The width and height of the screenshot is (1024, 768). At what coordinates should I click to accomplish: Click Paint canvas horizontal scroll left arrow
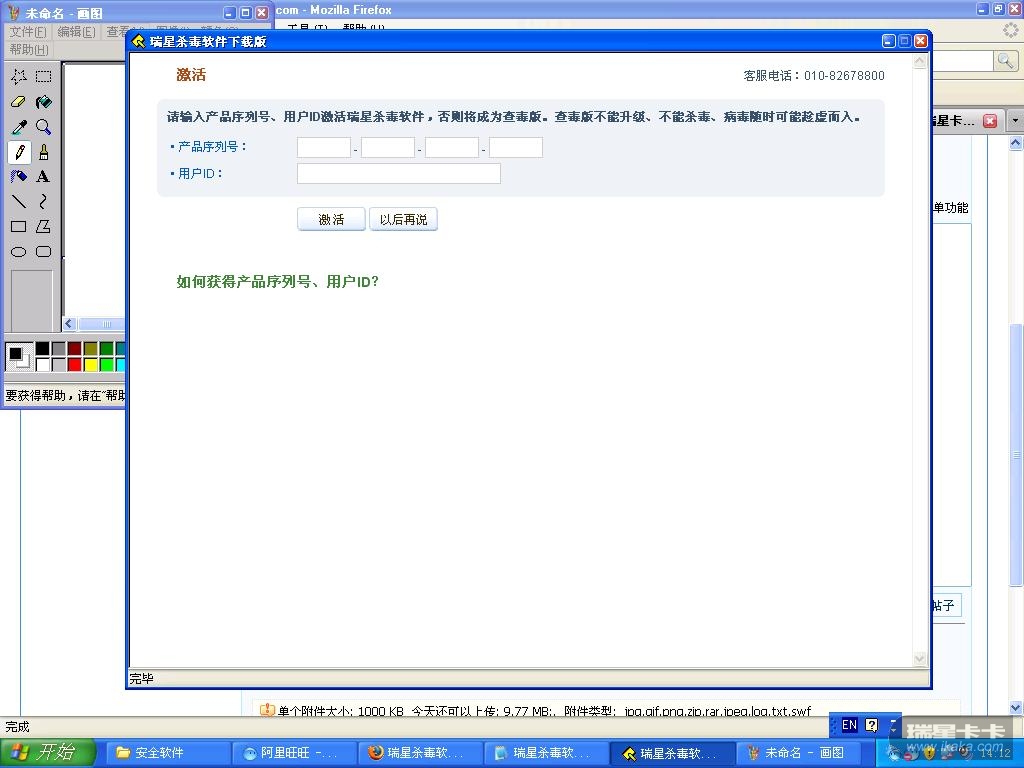click(69, 323)
